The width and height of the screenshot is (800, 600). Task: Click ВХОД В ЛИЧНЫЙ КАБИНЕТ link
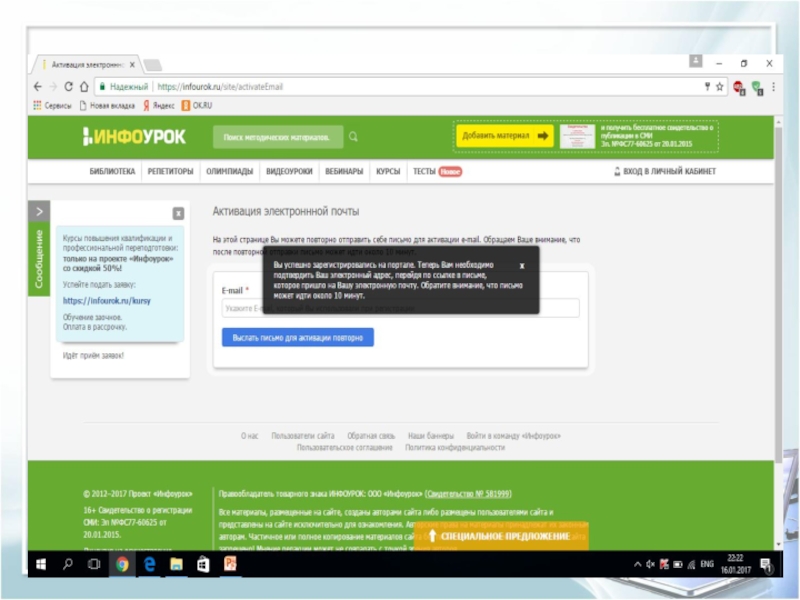pyautogui.click(x=665, y=171)
